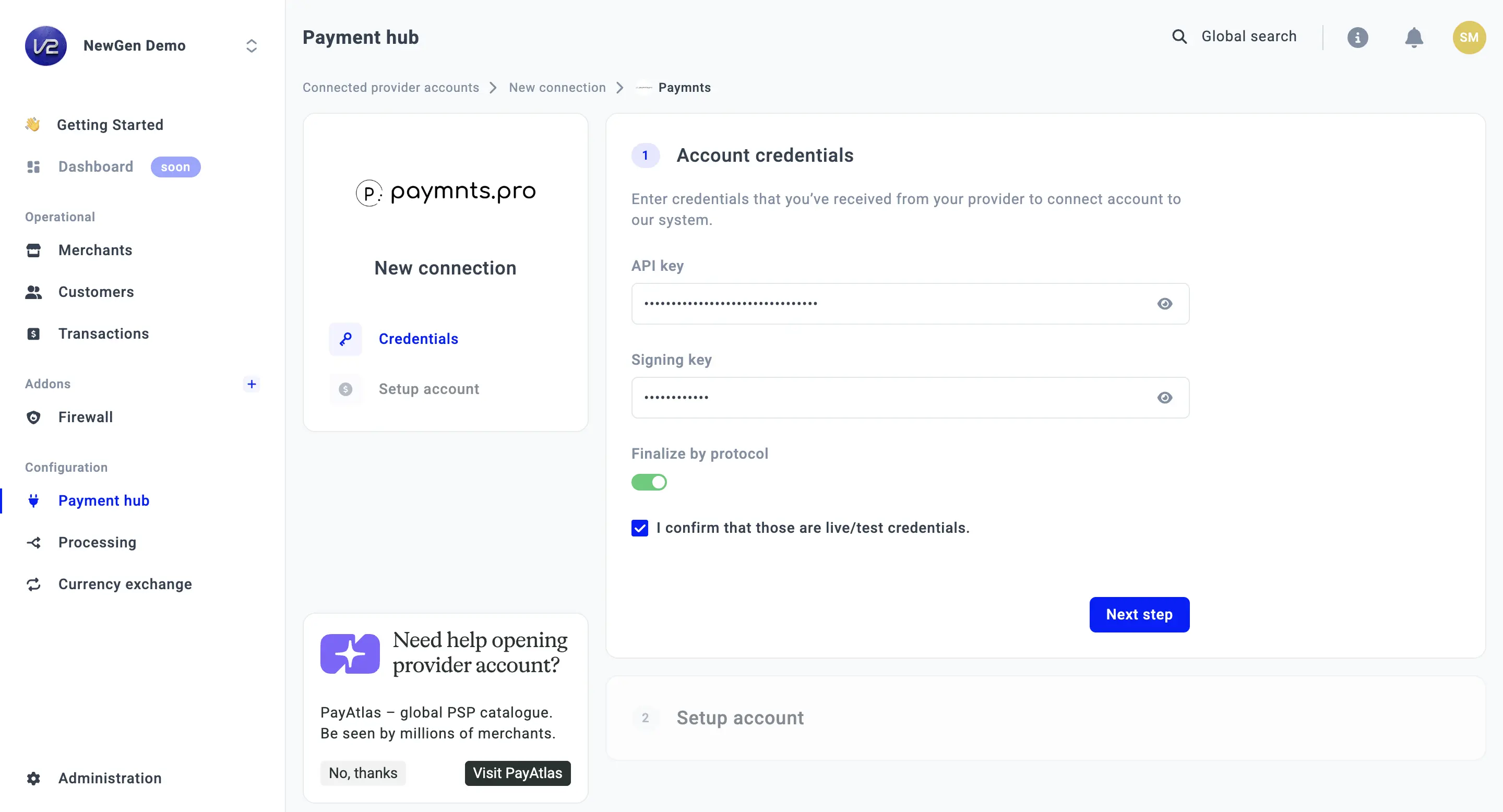This screenshot has width=1503, height=812.
Task: Click the soon badge next to Dashboard
Action: pos(176,167)
